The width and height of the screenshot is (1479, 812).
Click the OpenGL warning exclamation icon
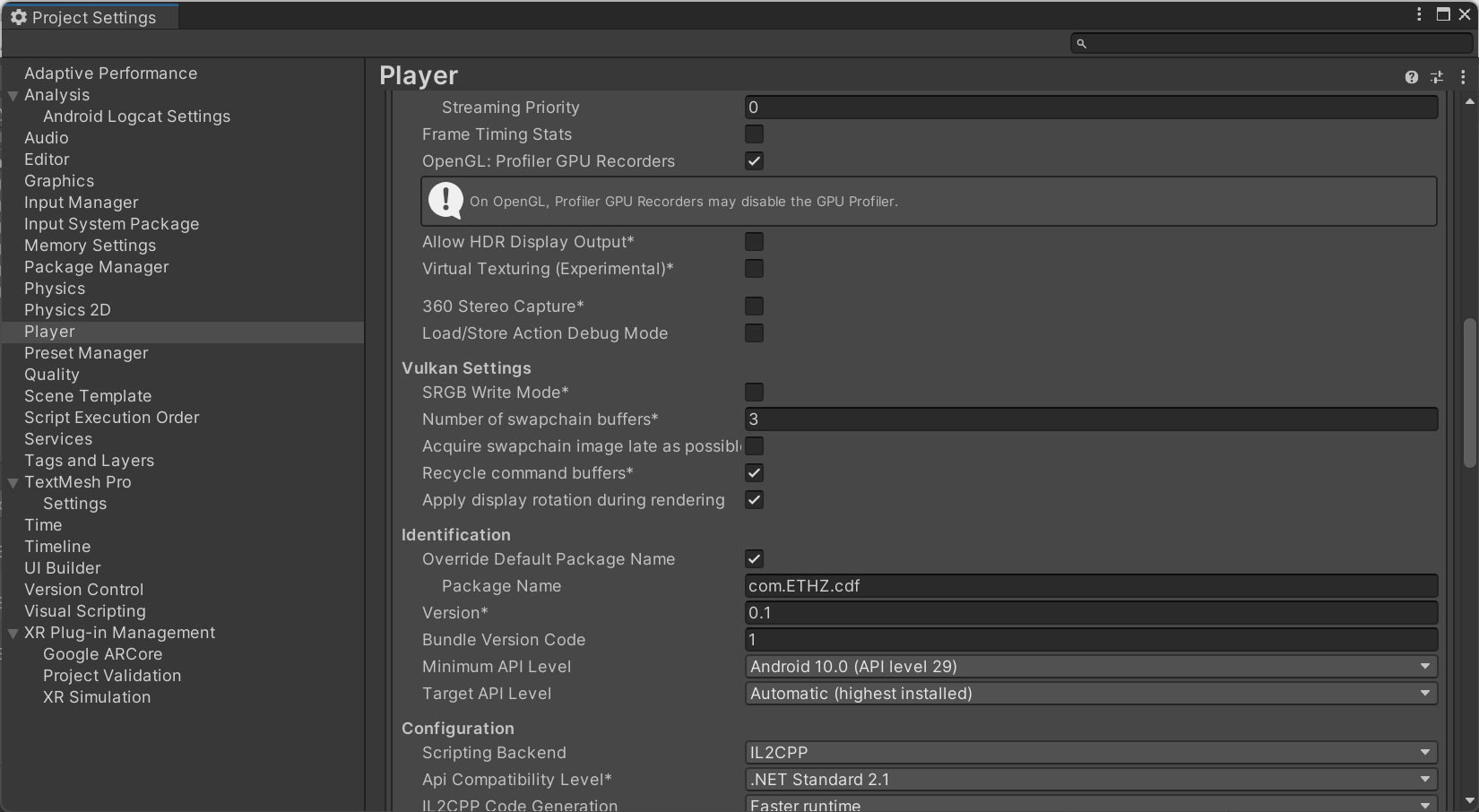[445, 201]
